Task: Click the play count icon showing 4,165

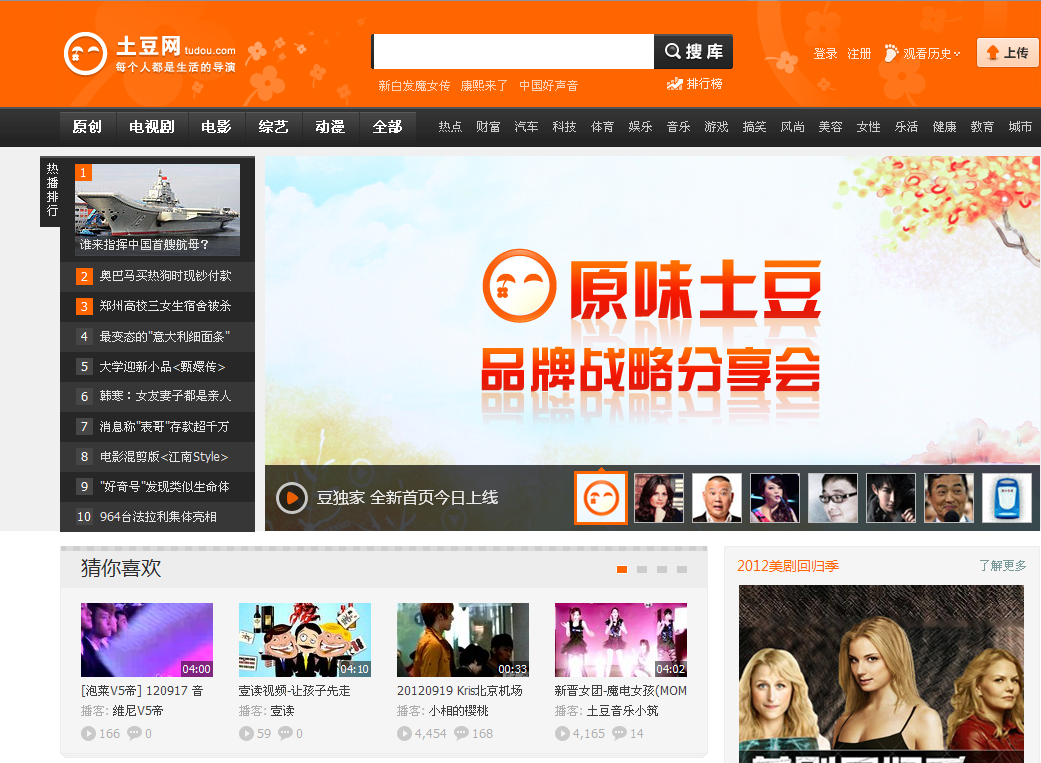Action: pos(562,734)
